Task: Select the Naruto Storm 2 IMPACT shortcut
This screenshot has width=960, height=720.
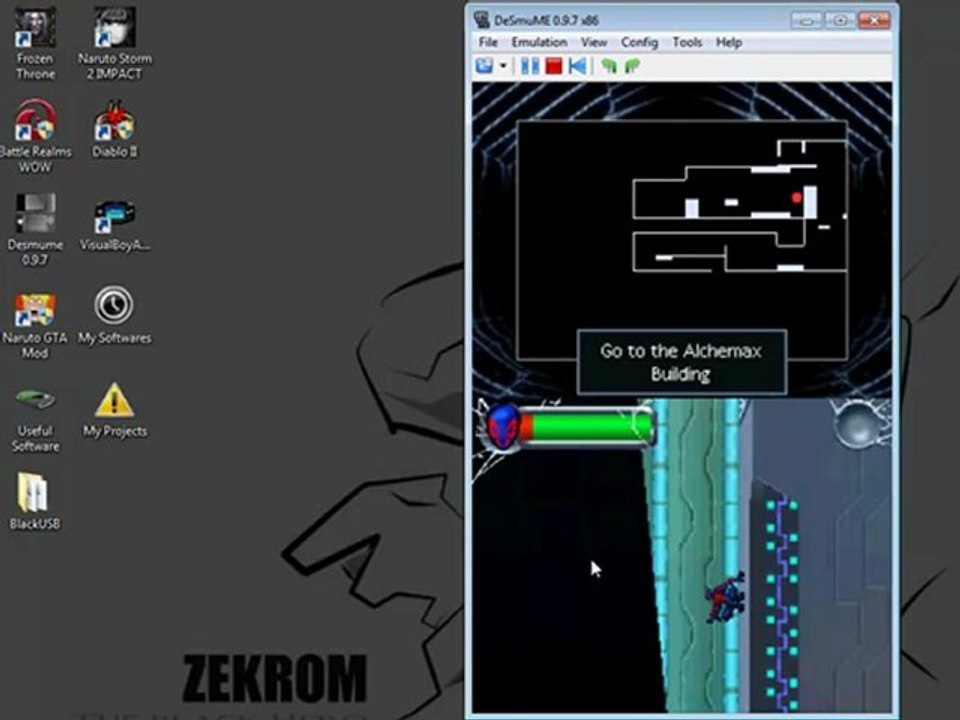Action: (114, 44)
